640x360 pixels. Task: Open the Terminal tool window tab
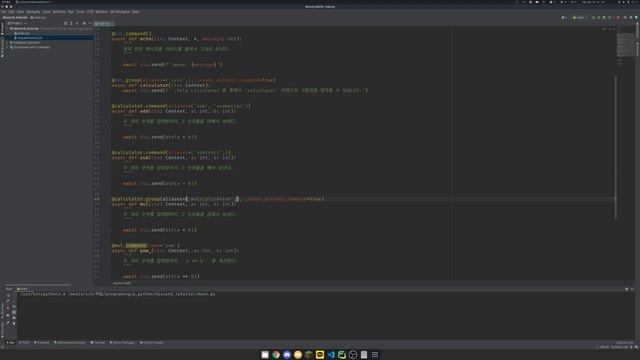[98, 342]
